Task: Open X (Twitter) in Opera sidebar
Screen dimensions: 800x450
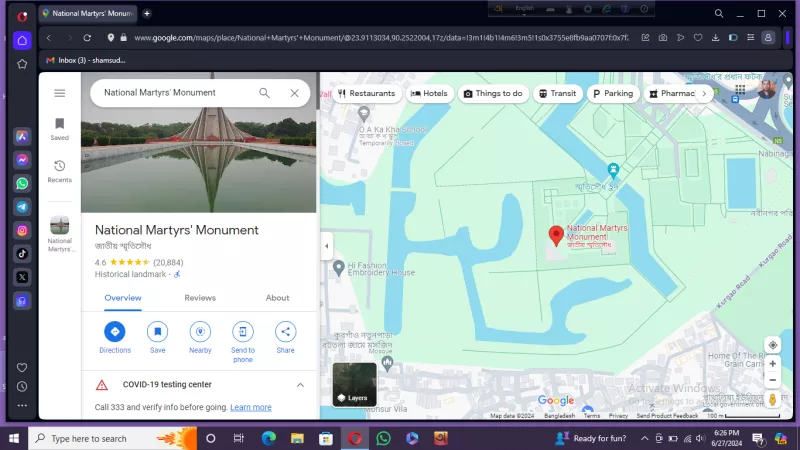Action: tap(22, 278)
